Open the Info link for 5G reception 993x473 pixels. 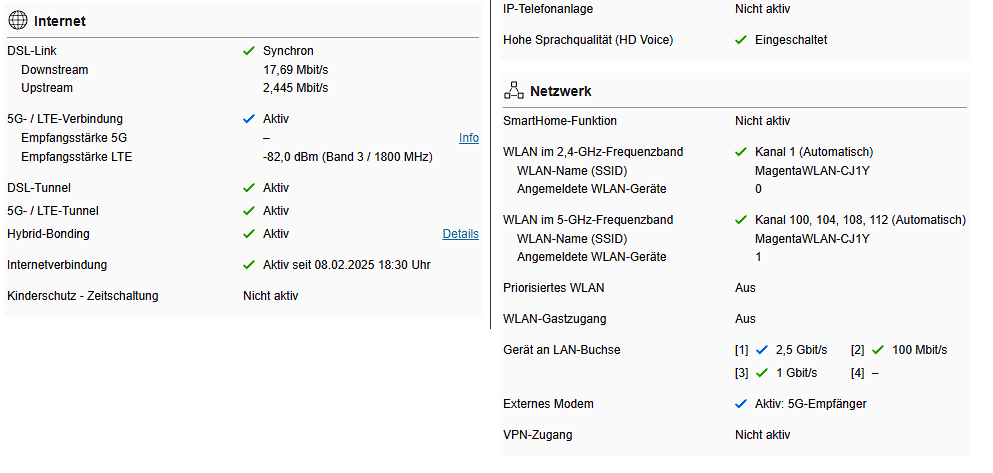coord(468,138)
